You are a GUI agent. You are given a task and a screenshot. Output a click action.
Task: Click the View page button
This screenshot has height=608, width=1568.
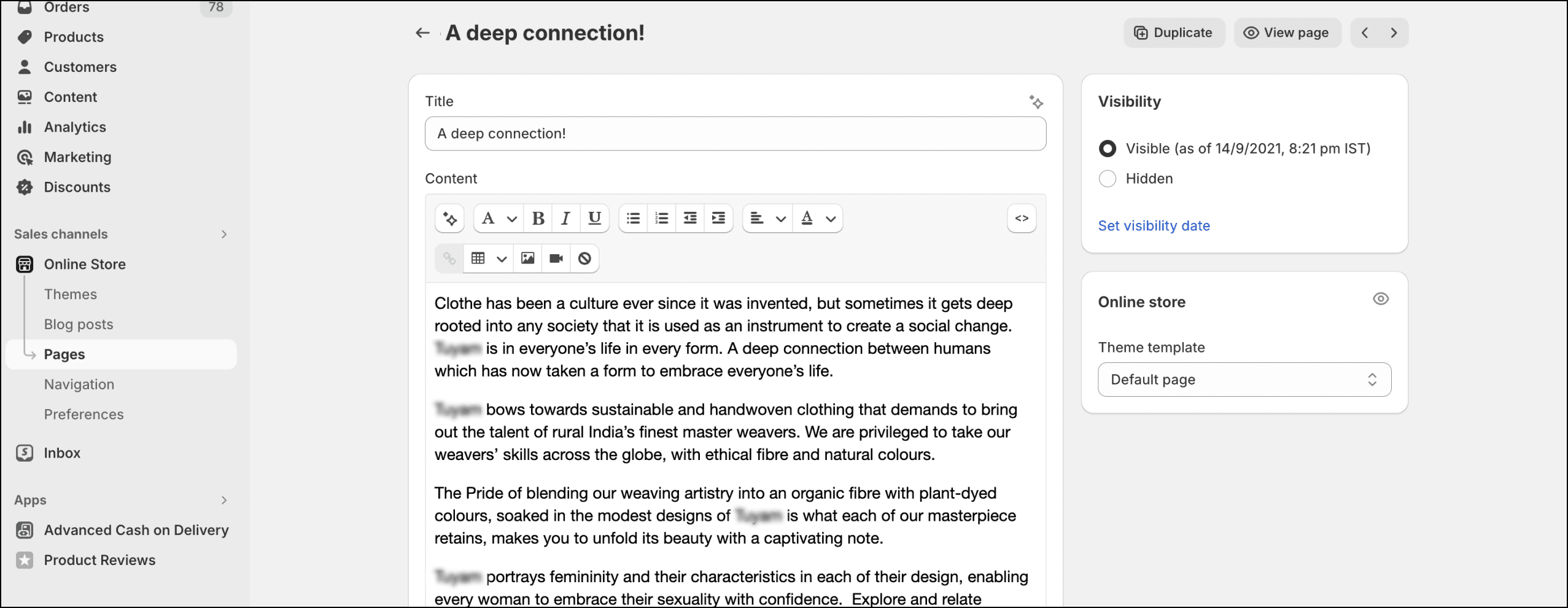click(1287, 33)
